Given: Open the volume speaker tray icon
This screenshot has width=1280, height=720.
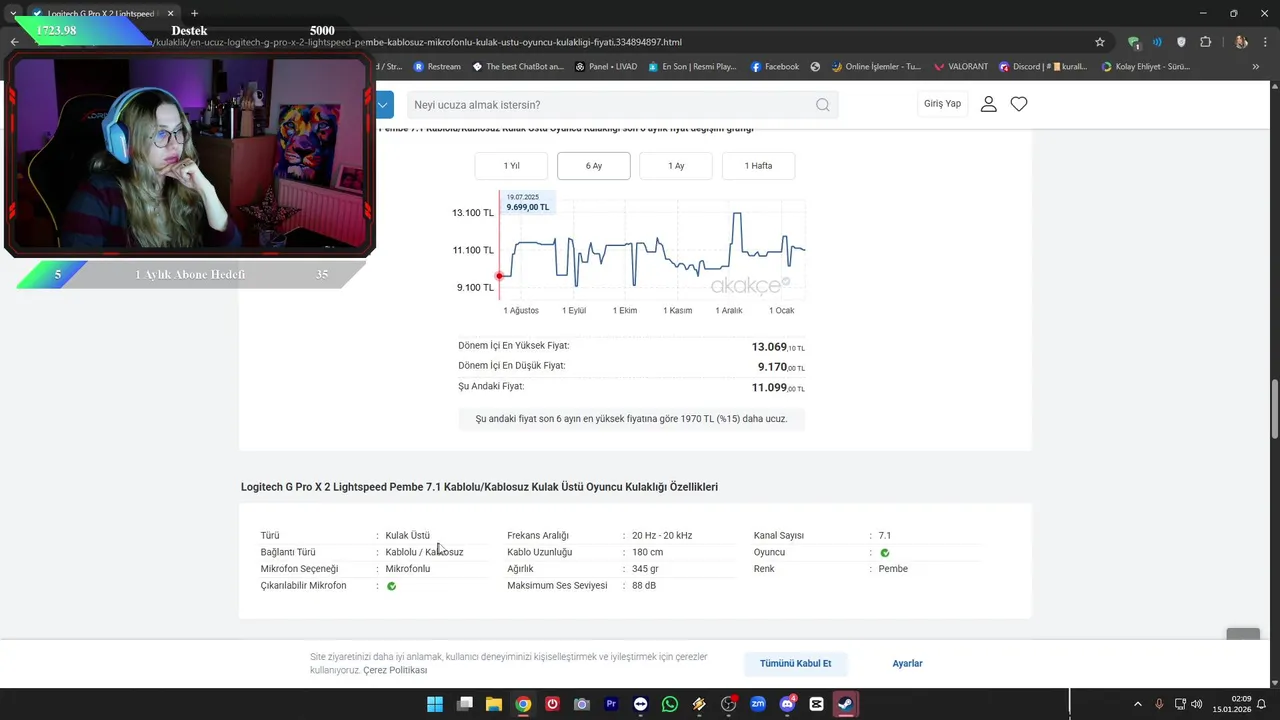Looking at the screenshot, I should pos(1197,704).
